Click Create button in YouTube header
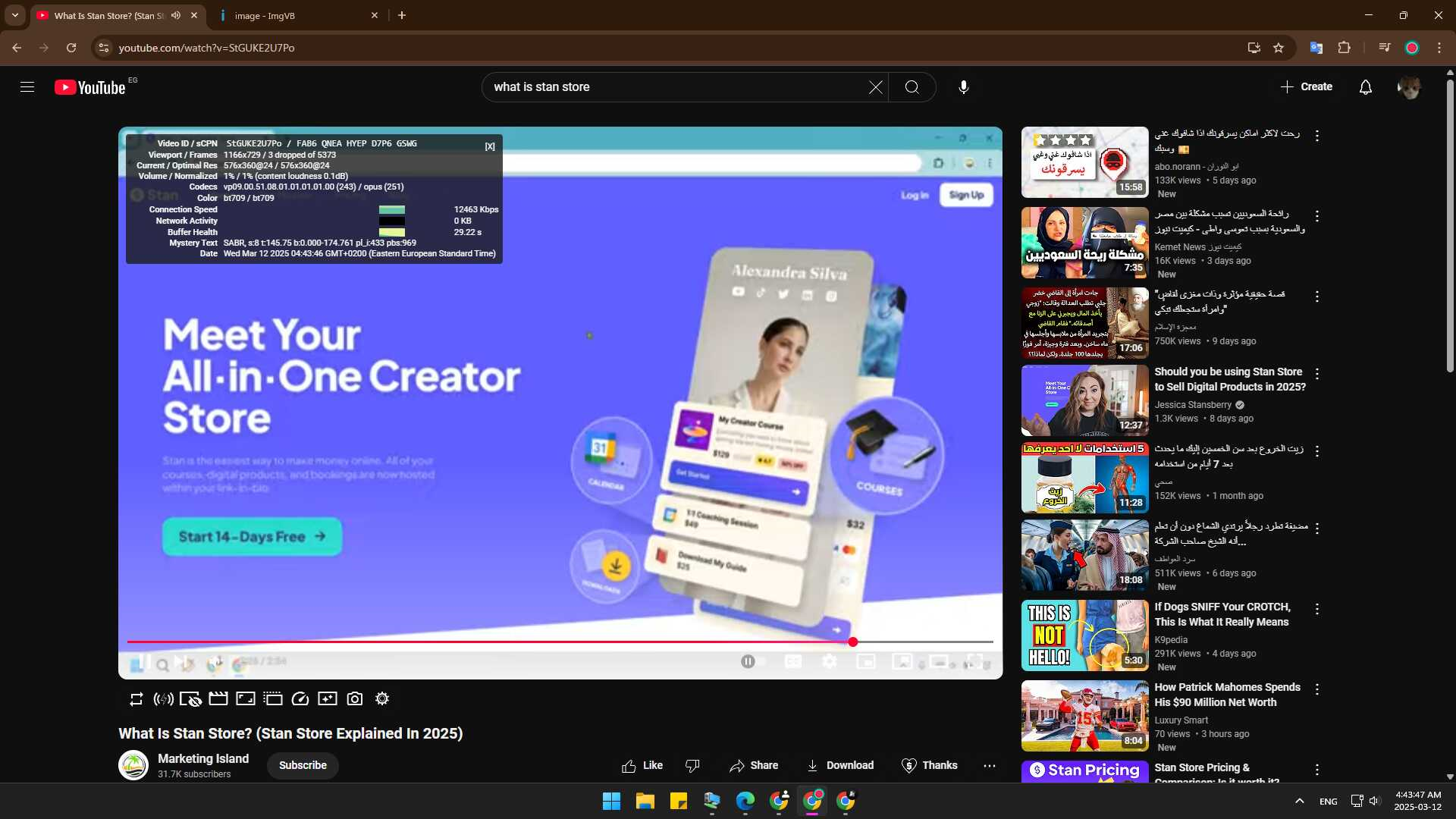The image size is (1456, 819). coord(1306,87)
